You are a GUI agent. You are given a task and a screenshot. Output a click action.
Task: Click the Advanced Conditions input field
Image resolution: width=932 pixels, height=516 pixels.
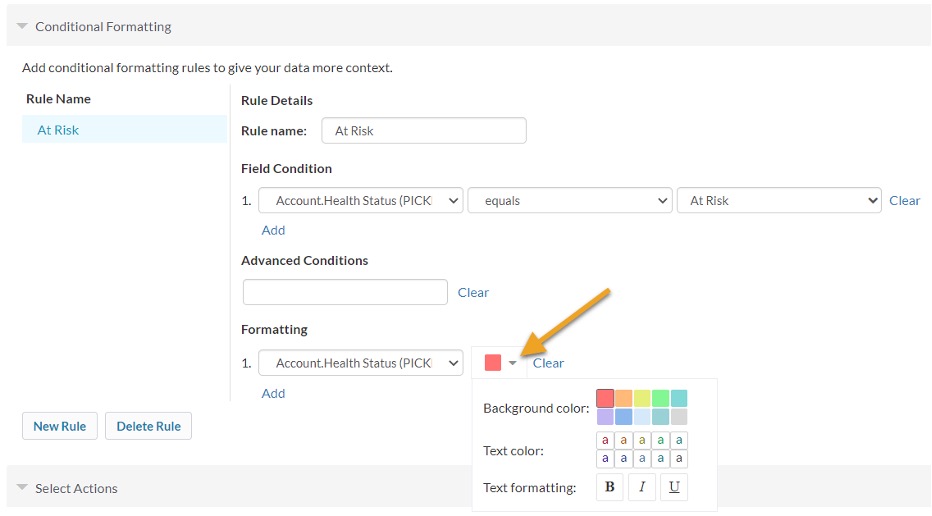coord(345,292)
